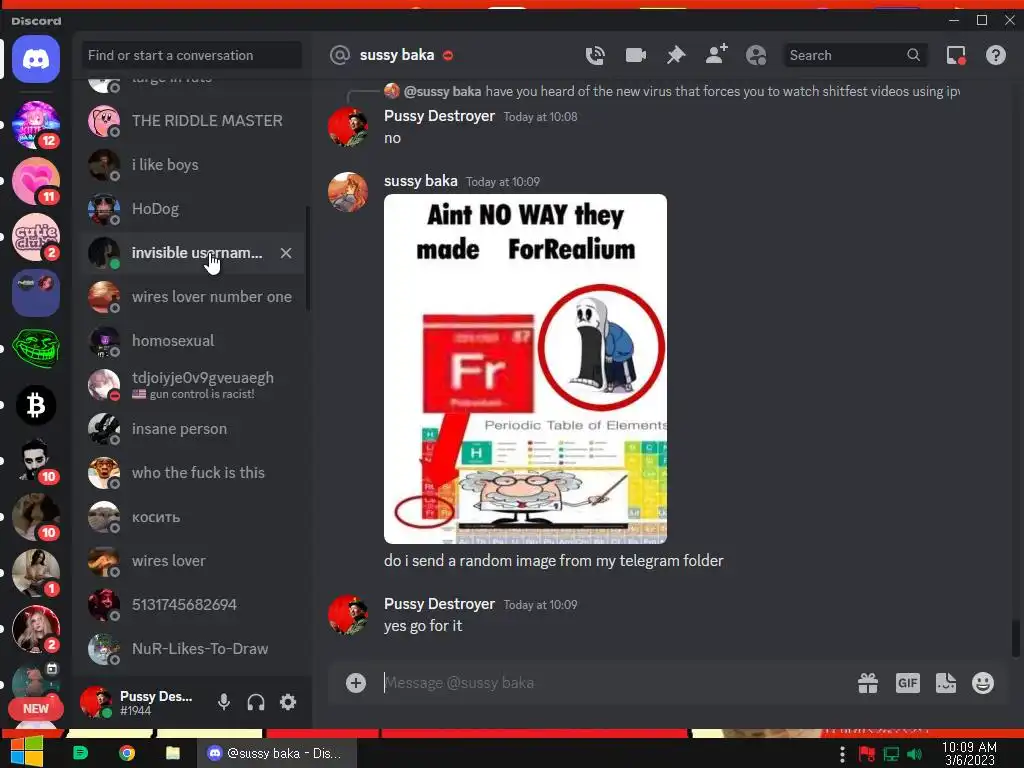This screenshot has width=1024, height=768.
Task: Select the invisible username conversation
Action: (193, 253)
